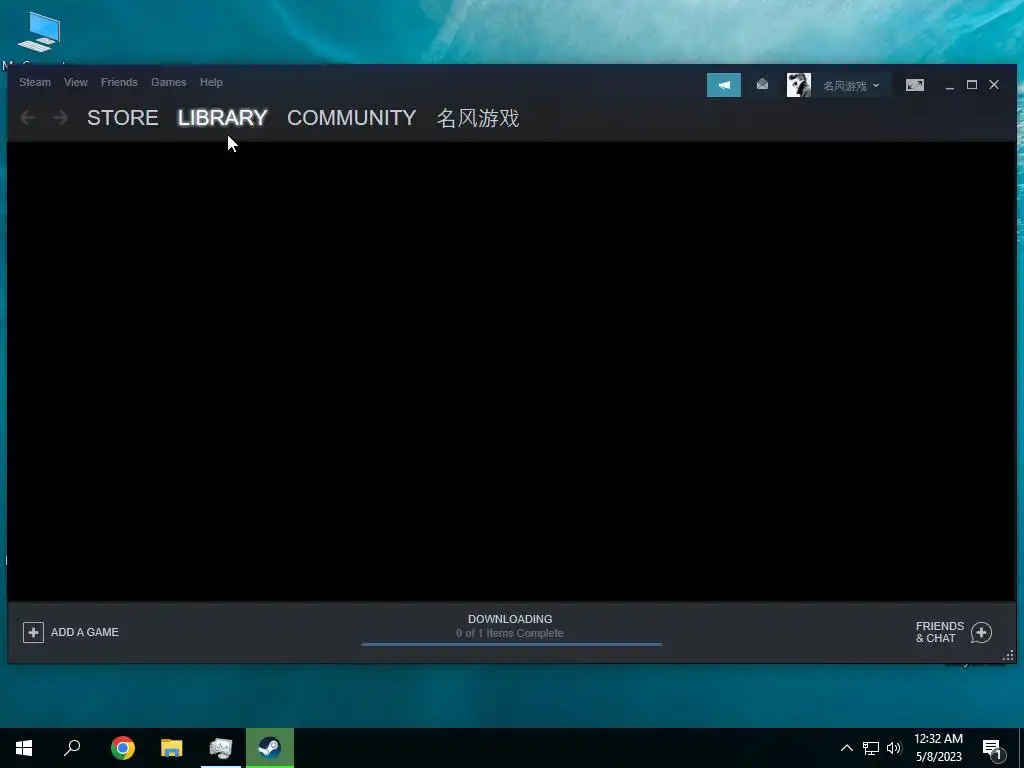The image size is (1024, 768).
Task: Click the download progress bar
Action: tap(511, 644)
